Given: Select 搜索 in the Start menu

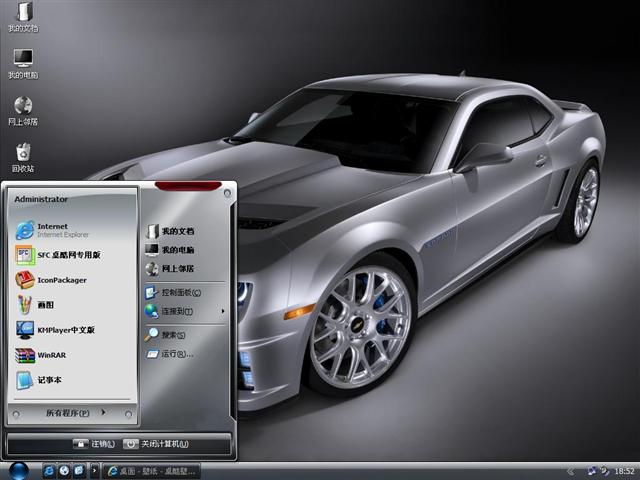Looking at the screenshot, I should [x=175, y=335].
